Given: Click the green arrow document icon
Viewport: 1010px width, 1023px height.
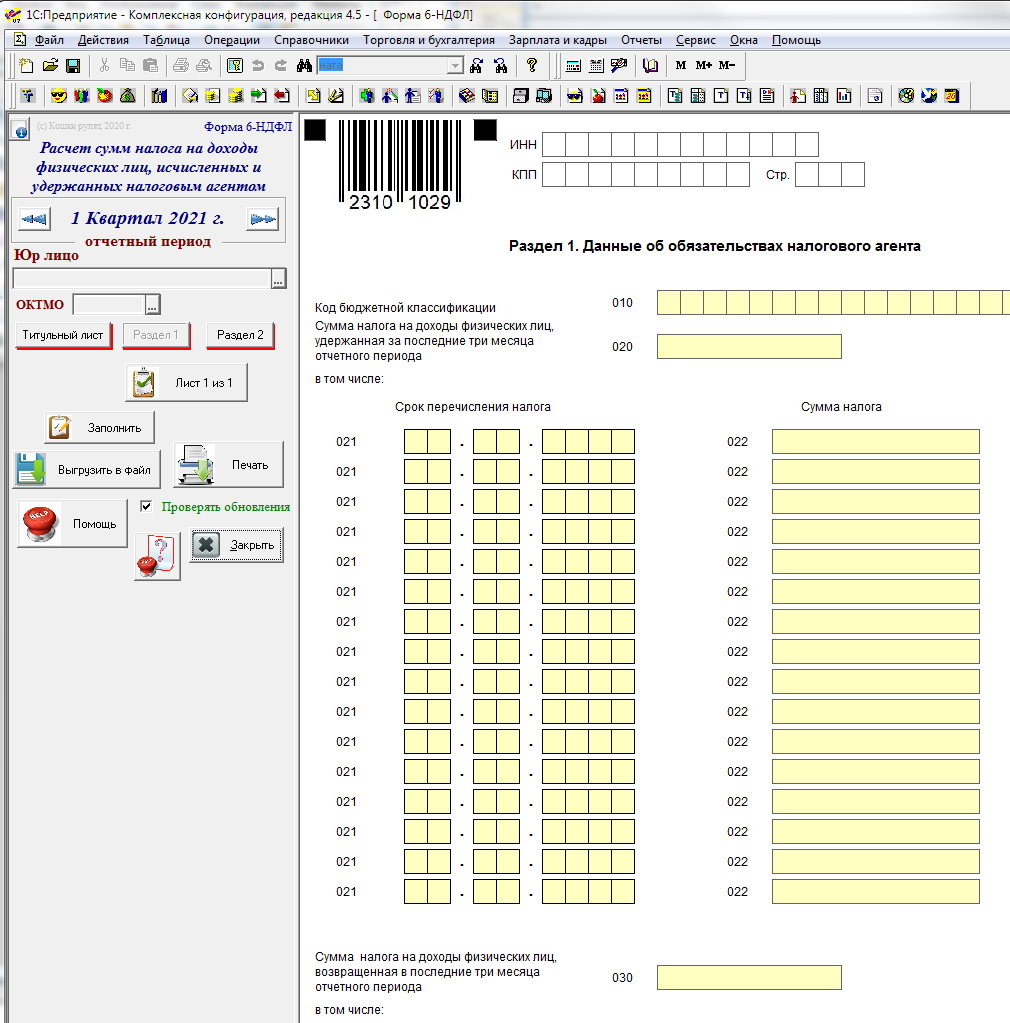Looking at the screenshot, I should 259,96.
